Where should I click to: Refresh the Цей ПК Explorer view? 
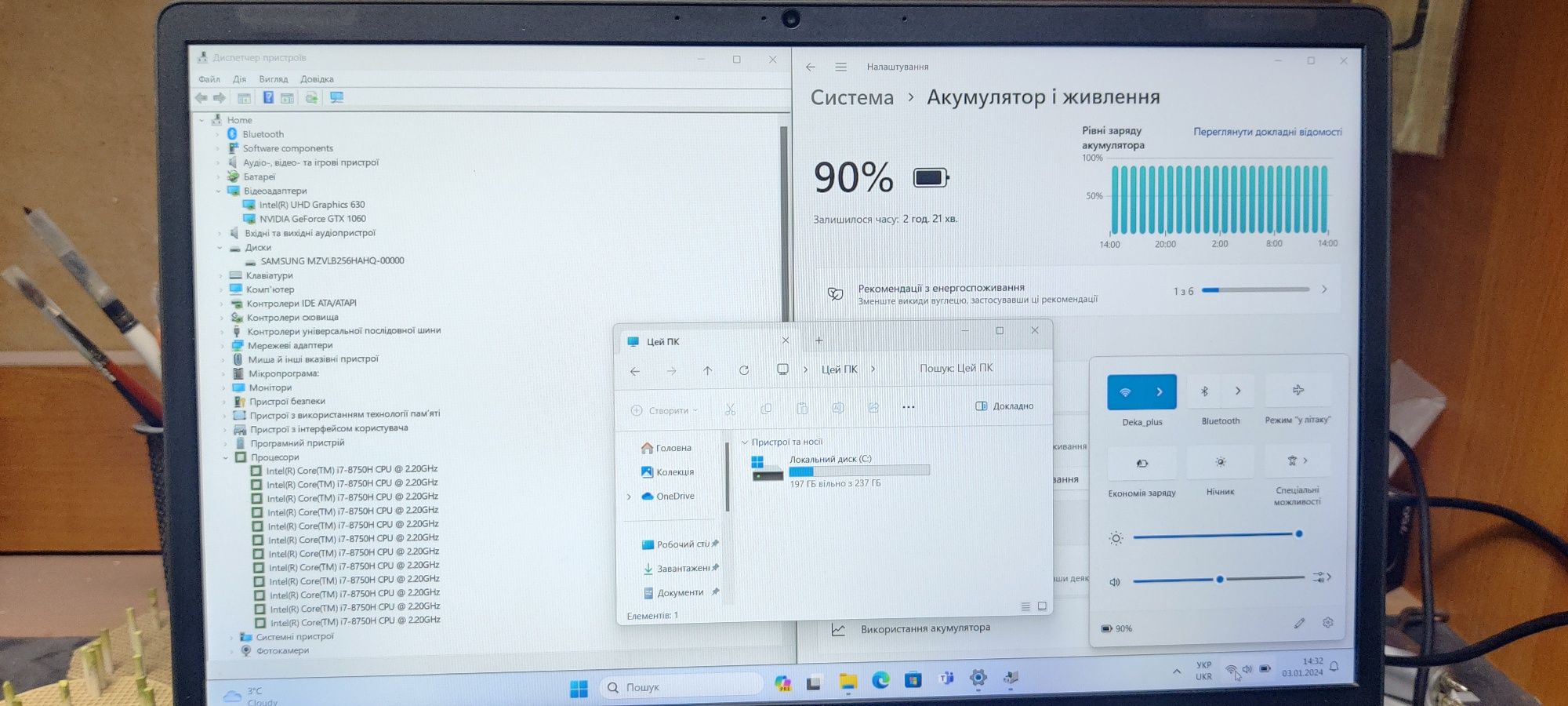744,370
